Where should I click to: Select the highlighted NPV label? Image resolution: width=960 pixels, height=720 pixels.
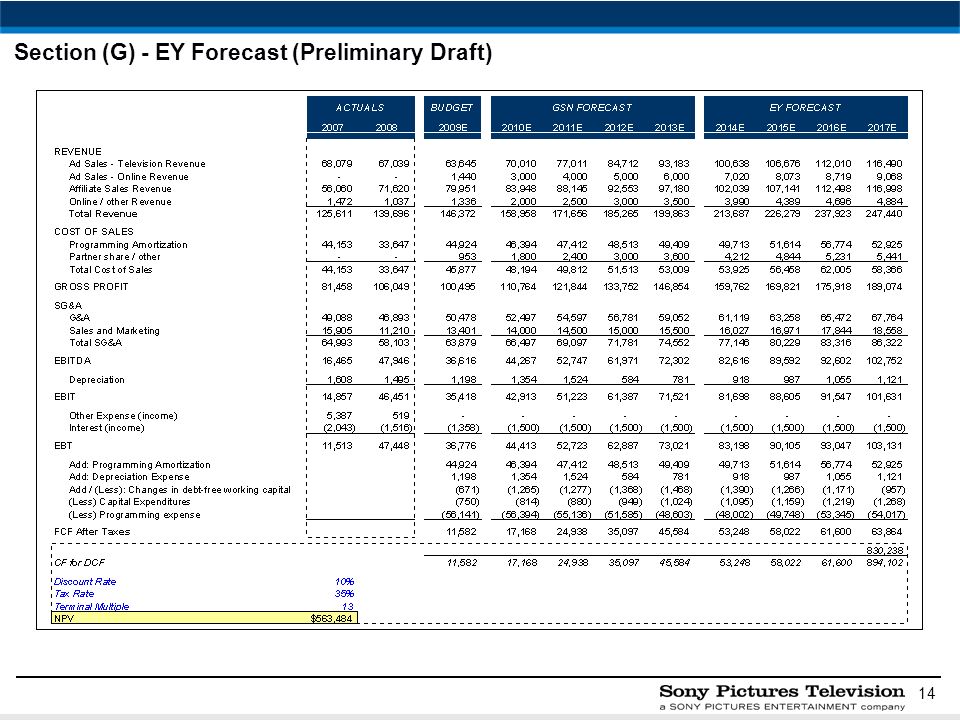[x=64, y=618]
